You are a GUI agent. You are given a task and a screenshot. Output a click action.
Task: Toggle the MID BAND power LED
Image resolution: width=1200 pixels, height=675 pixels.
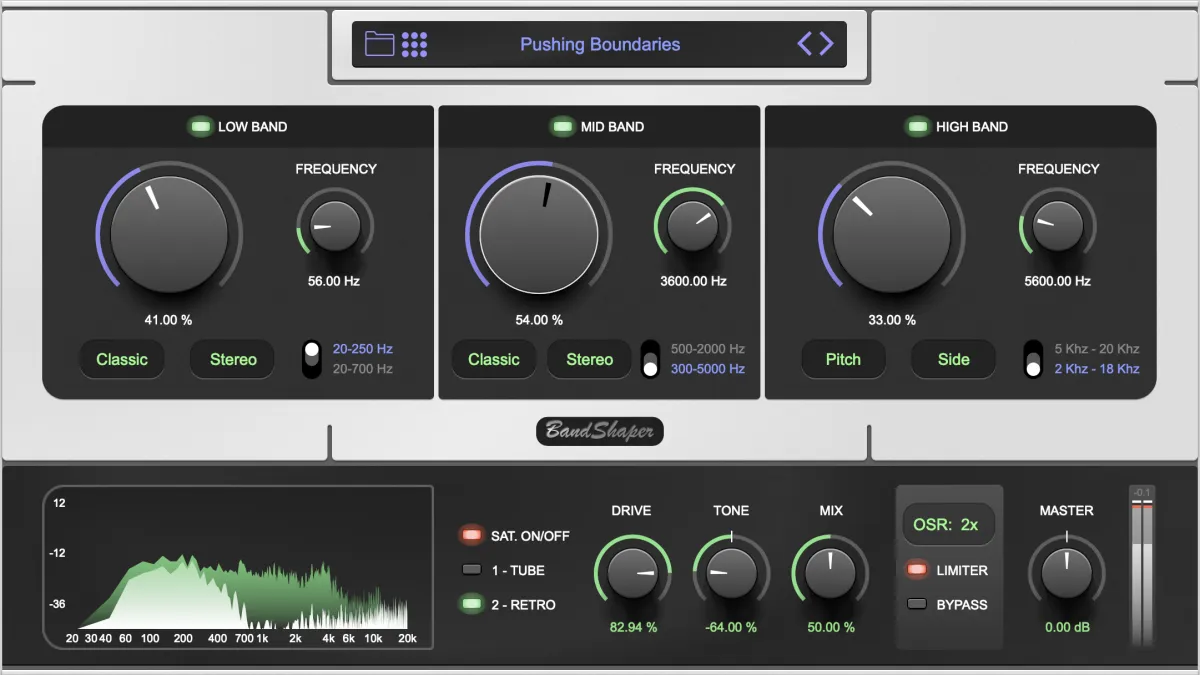[x=563, y=127]
